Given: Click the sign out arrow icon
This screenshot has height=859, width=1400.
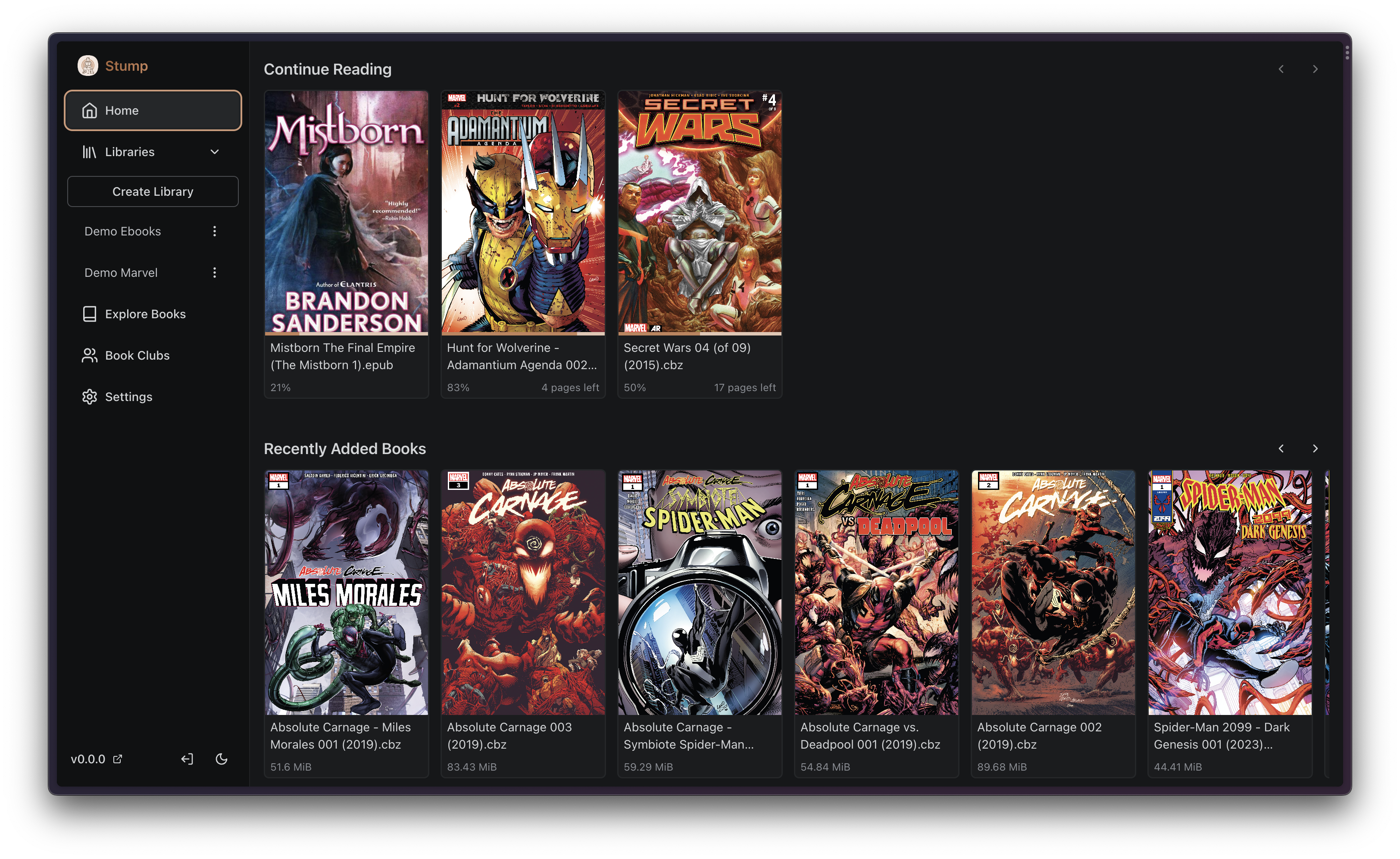Looking at the screenshot, I should (187, 759).
